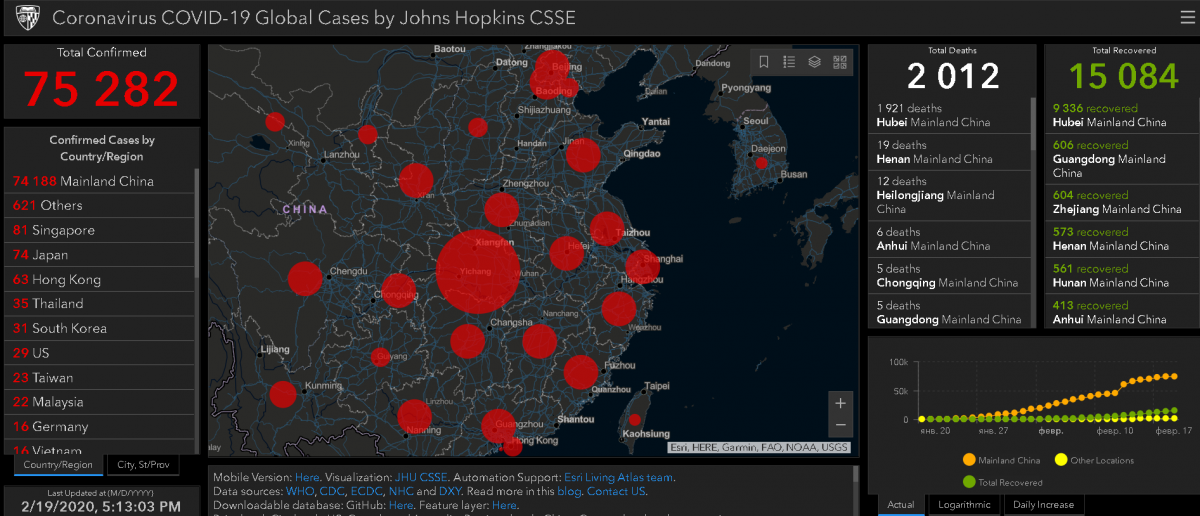Toggle Other Locations series in chart legend
Image resolution: width=1200 pixels, height=516 pixels.
coord(1094,460)
